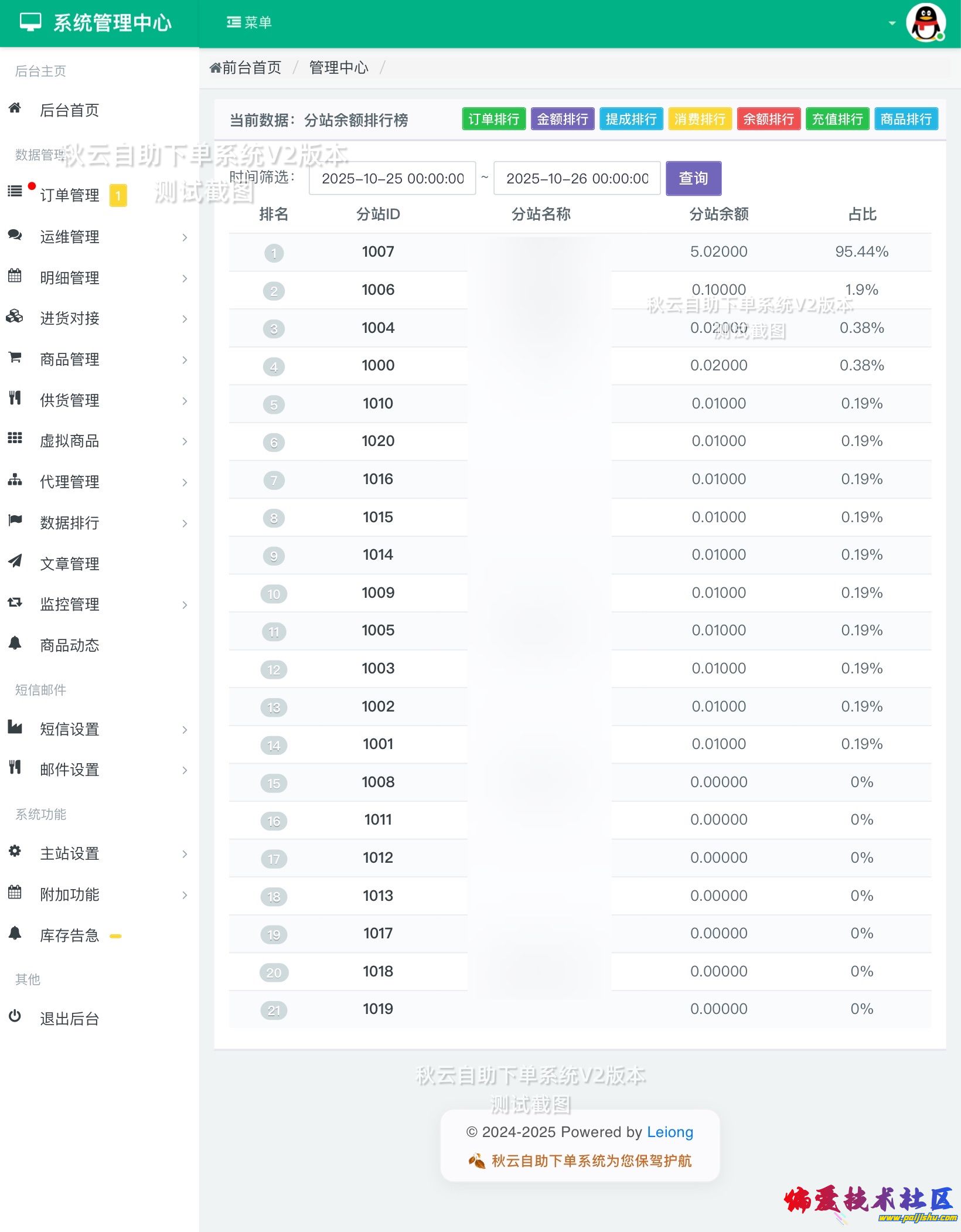Click the start date input field
Viewport: 961px width, 1232px height.
coord(392,178)
